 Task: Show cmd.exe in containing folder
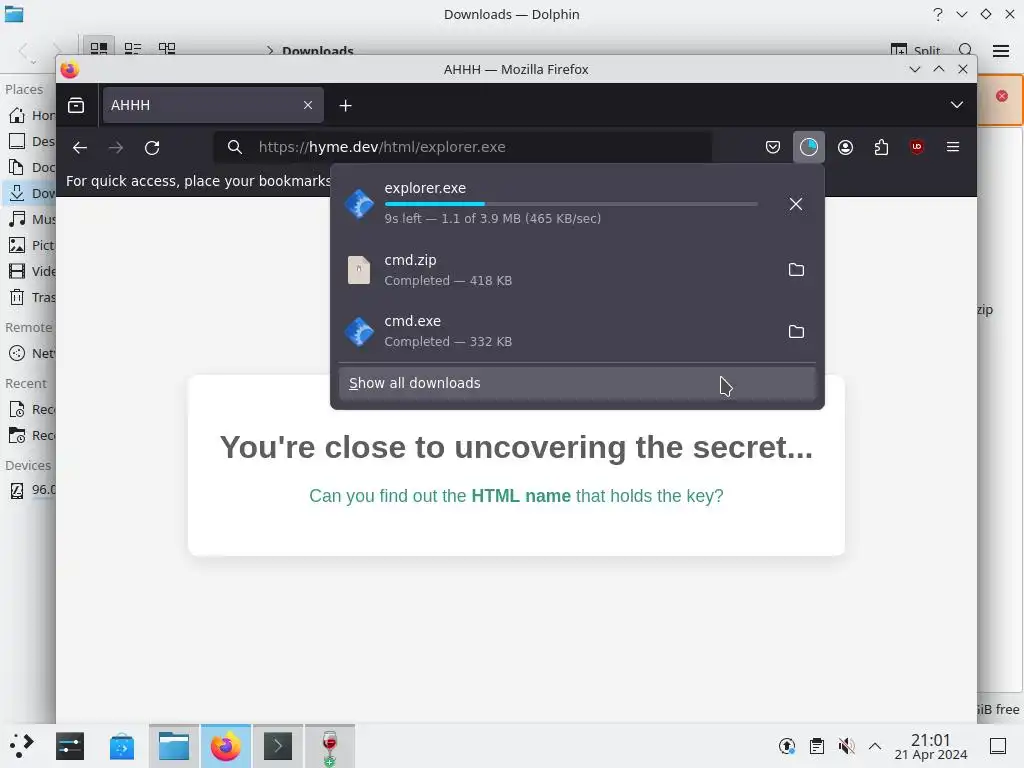tap(796, 331)
